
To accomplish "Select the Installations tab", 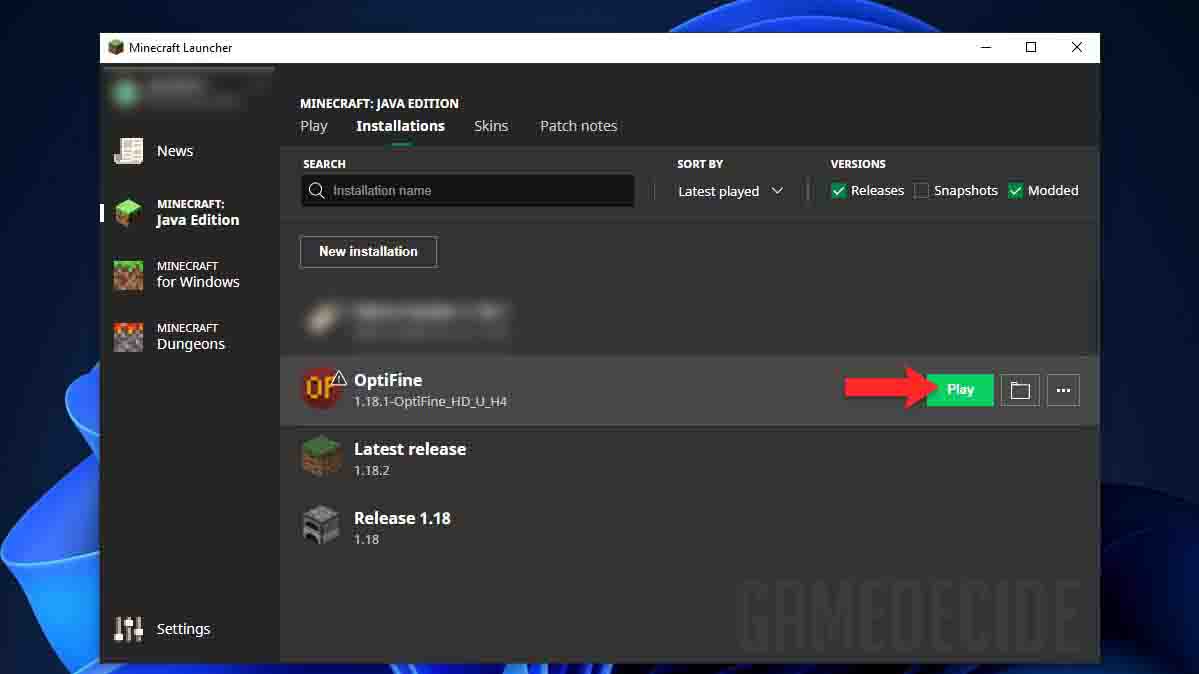I will 401,126.
